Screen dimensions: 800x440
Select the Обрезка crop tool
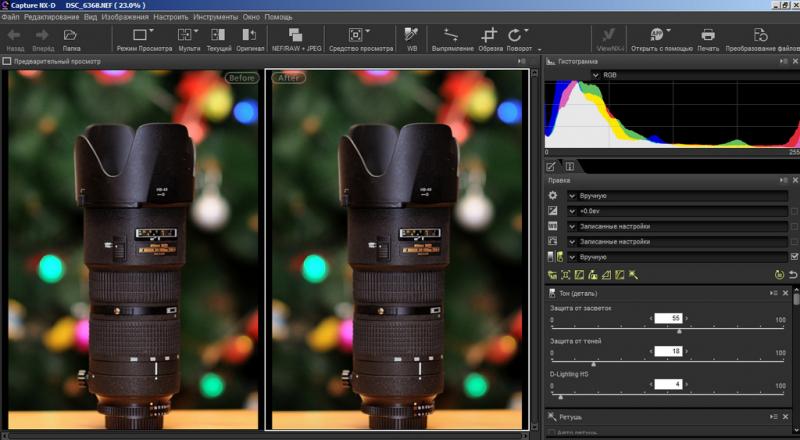coord(489,35)
